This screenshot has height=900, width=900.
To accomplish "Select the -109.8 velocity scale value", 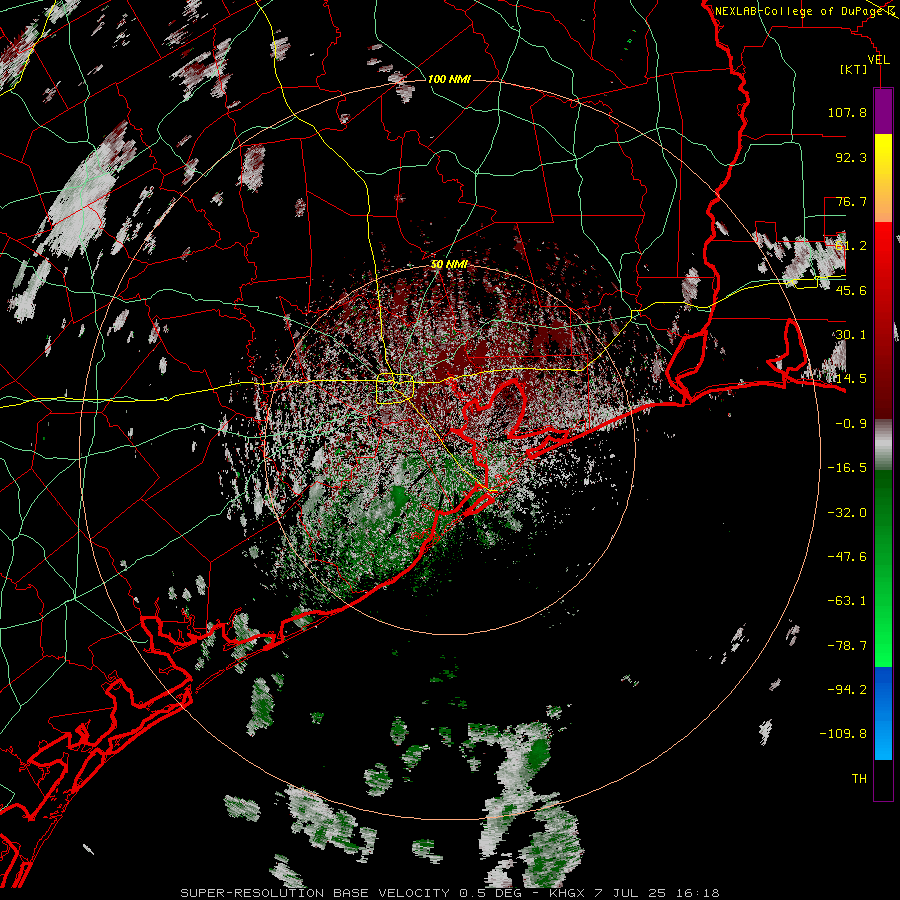I will click(x=844, y=734).
